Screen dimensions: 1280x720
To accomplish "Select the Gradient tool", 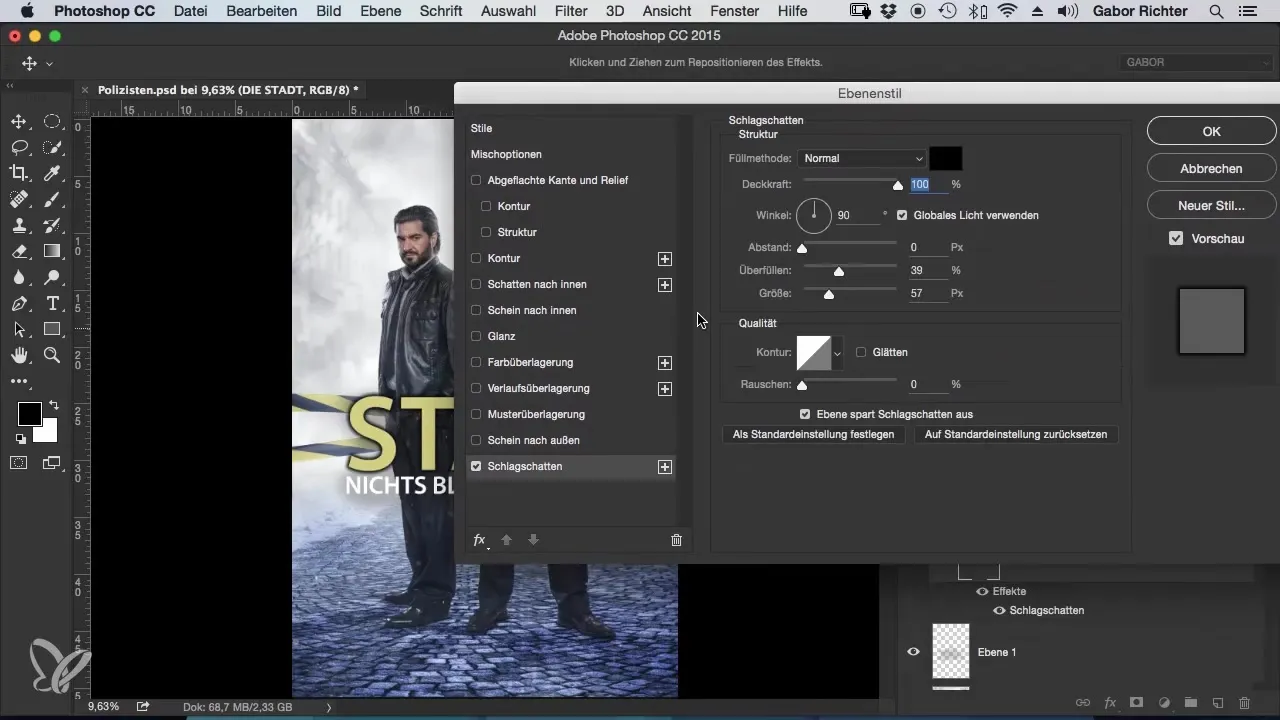I will [52, 251].
